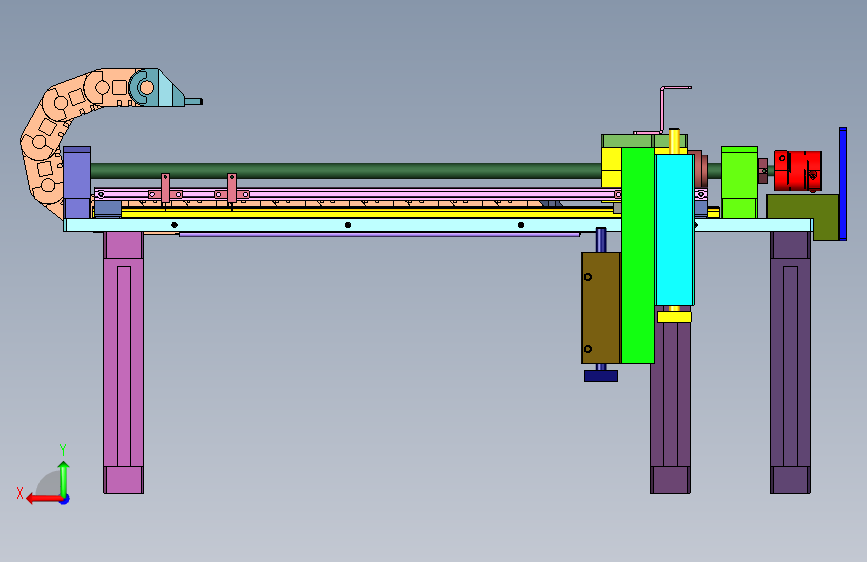Screen dimensions: 867x562
Task: Select the red shaft coupling
Action: point(797,170)
